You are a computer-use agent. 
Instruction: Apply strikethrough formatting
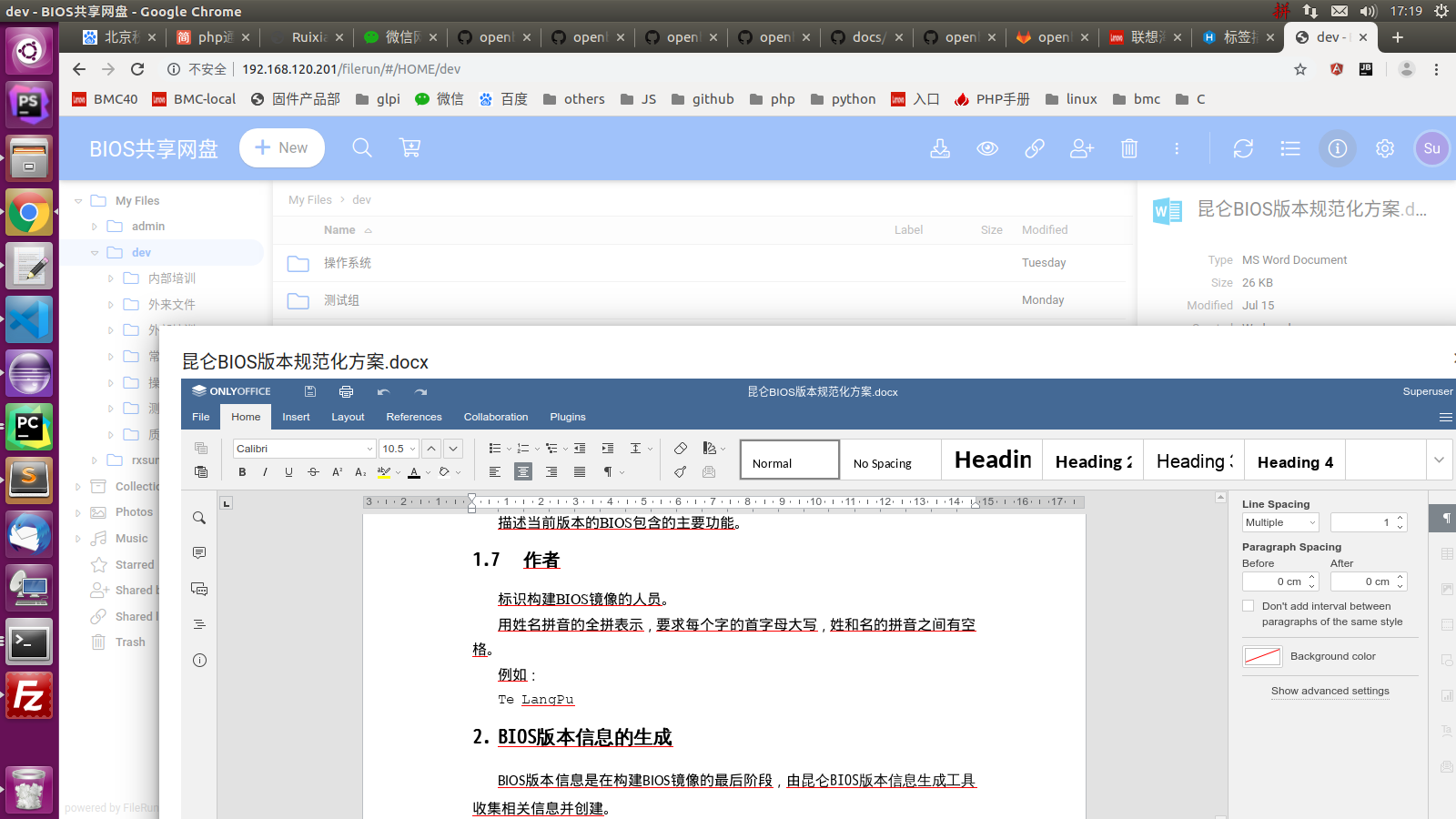tap(313, 471)
